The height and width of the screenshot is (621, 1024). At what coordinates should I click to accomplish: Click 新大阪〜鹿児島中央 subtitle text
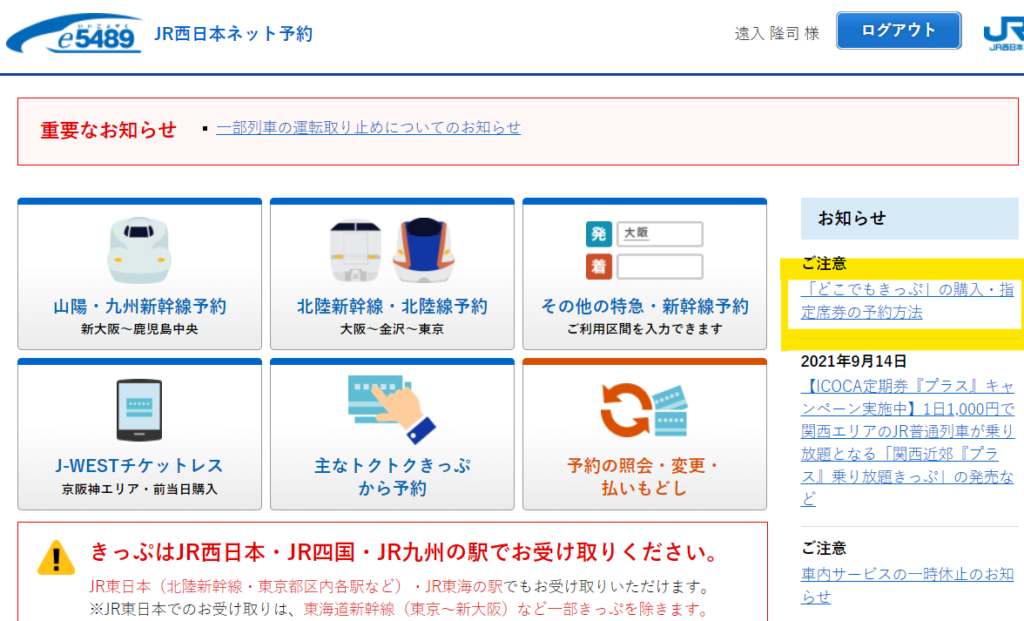(140, 329)
